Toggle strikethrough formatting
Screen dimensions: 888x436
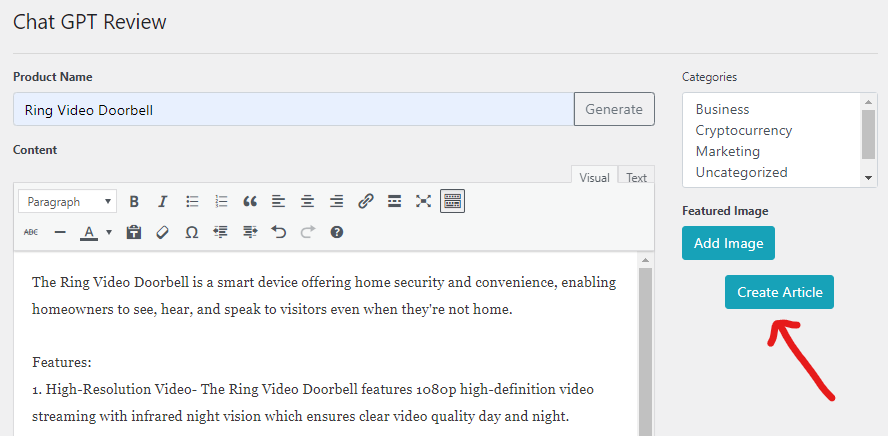click(31, 232)
